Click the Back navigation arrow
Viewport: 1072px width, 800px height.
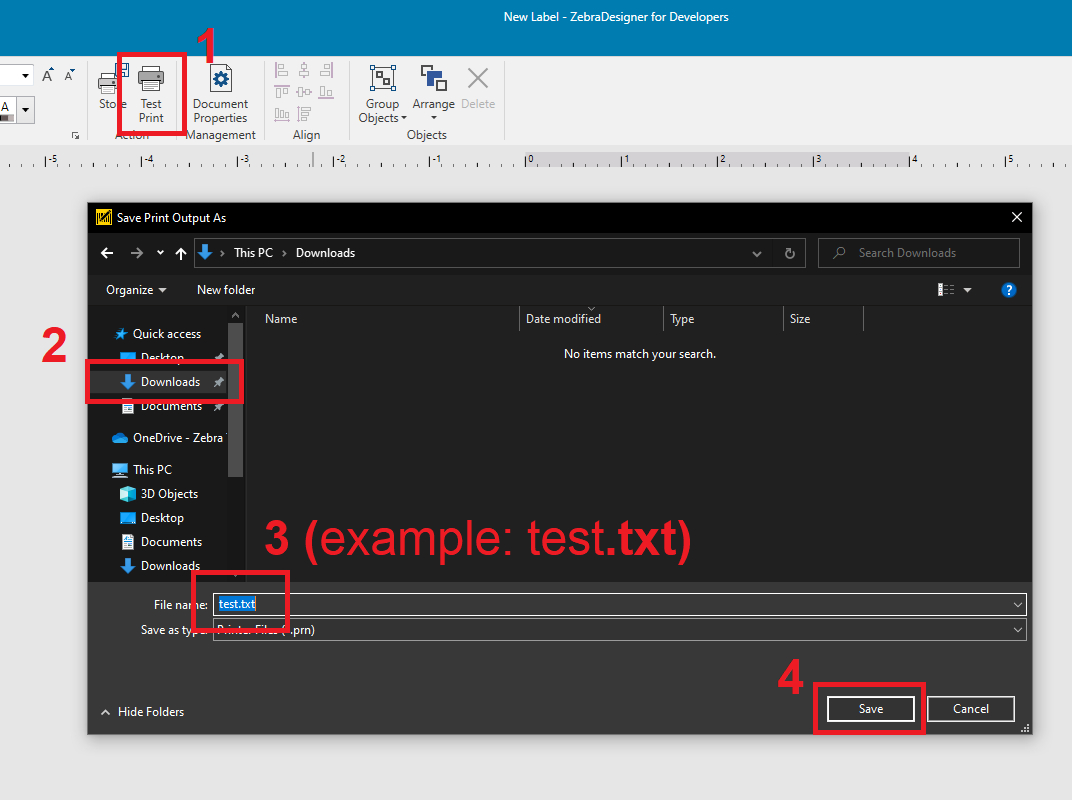[107, 252]
